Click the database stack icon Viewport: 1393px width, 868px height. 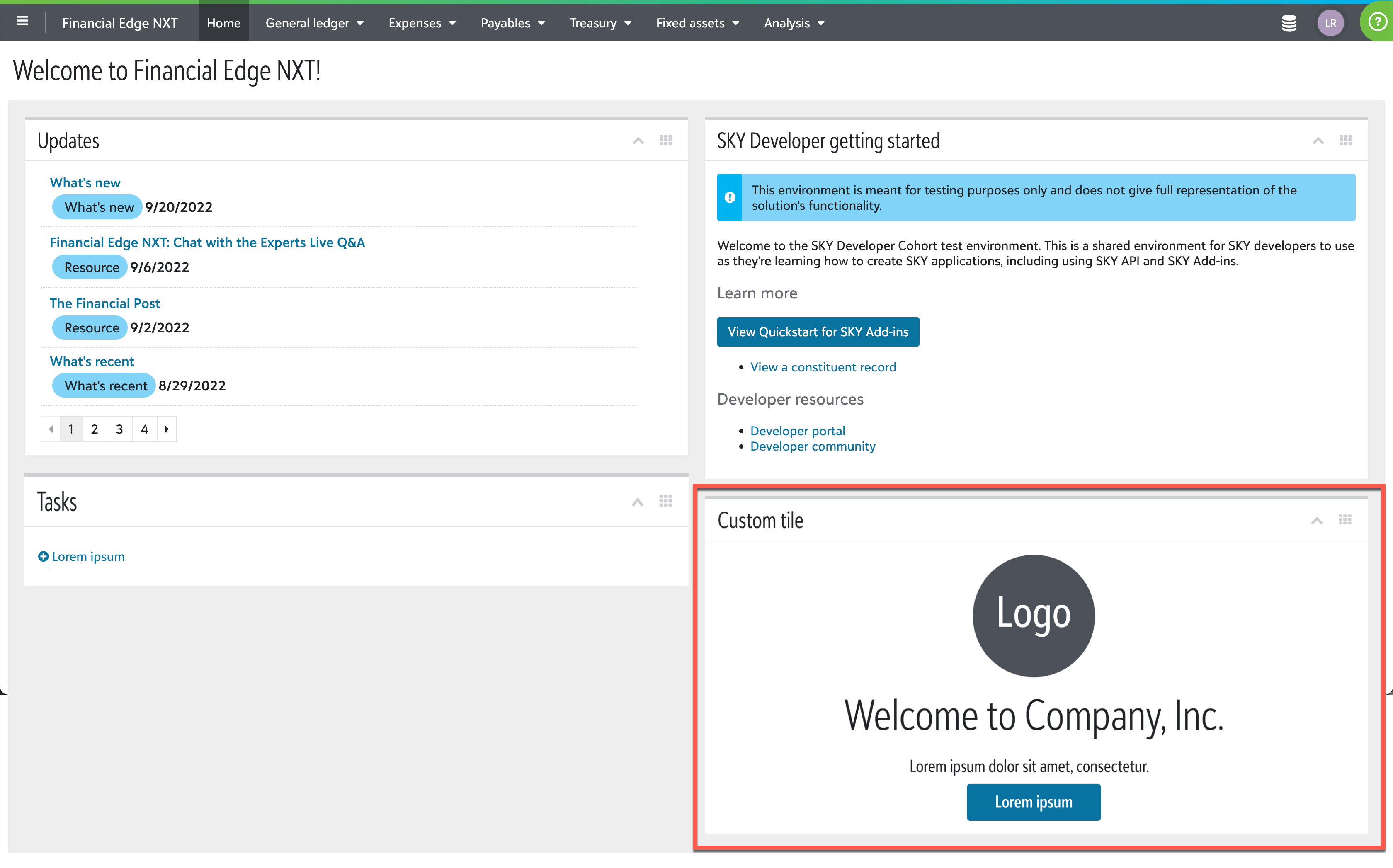(x=1289, y=23)
